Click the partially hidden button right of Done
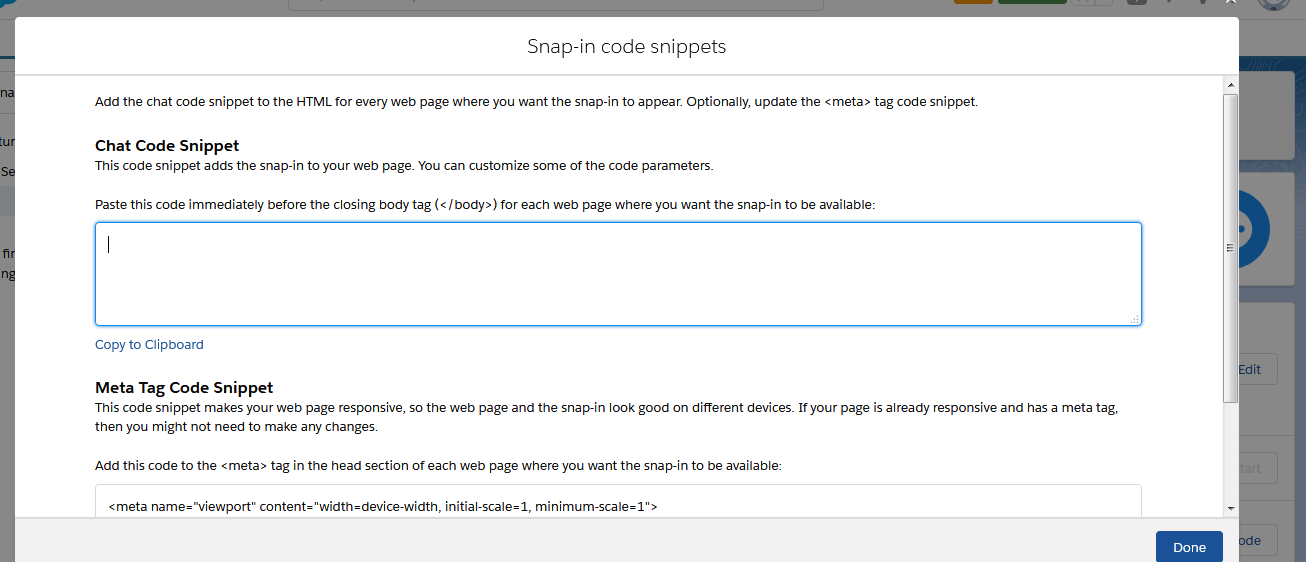Image resolution: width=1306 pixels, height=562 pixels. 1249,541
